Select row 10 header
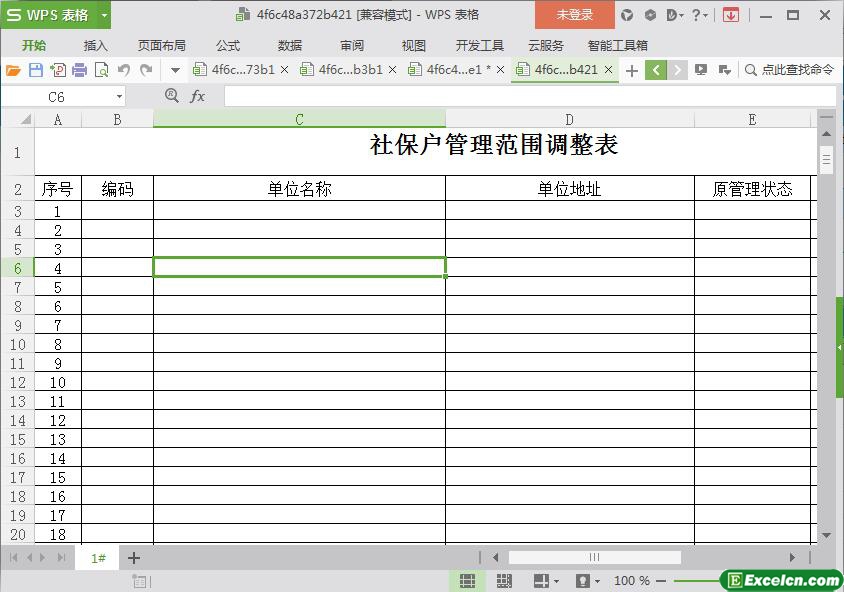844x592 pixels. (x=18, y=344)
